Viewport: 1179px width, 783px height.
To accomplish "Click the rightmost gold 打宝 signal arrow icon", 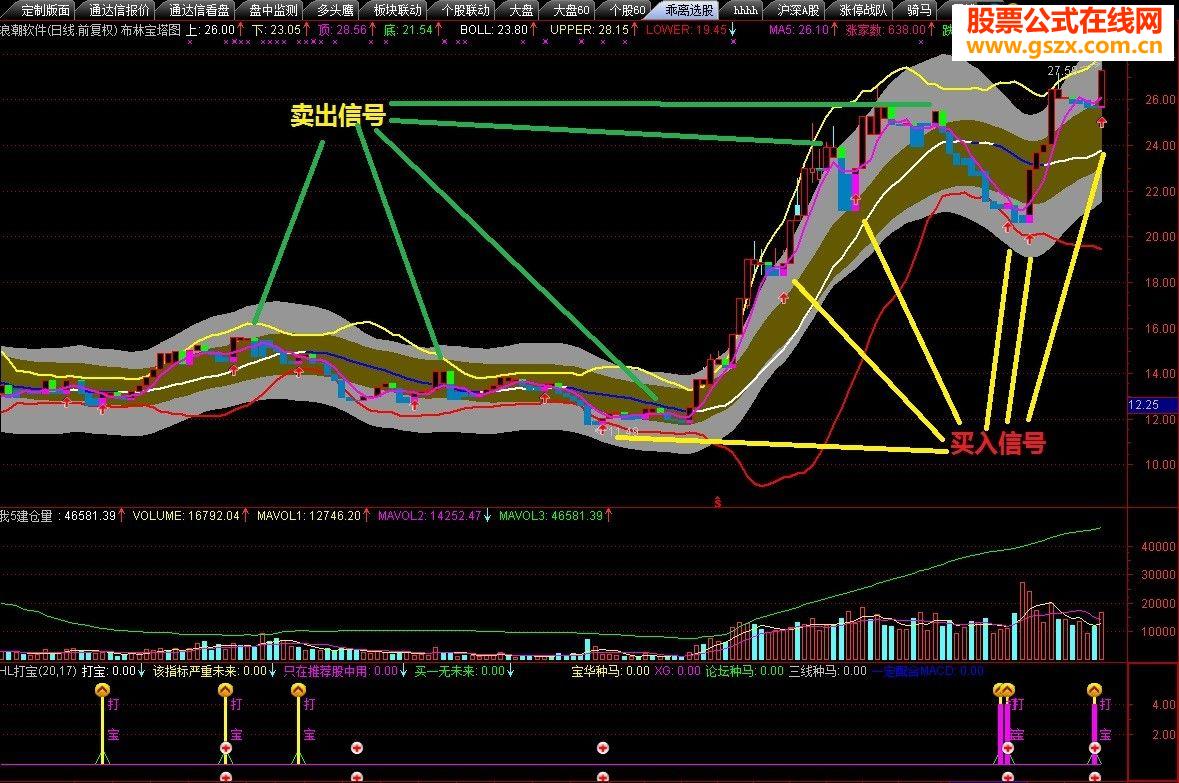I will (1095, 690).
